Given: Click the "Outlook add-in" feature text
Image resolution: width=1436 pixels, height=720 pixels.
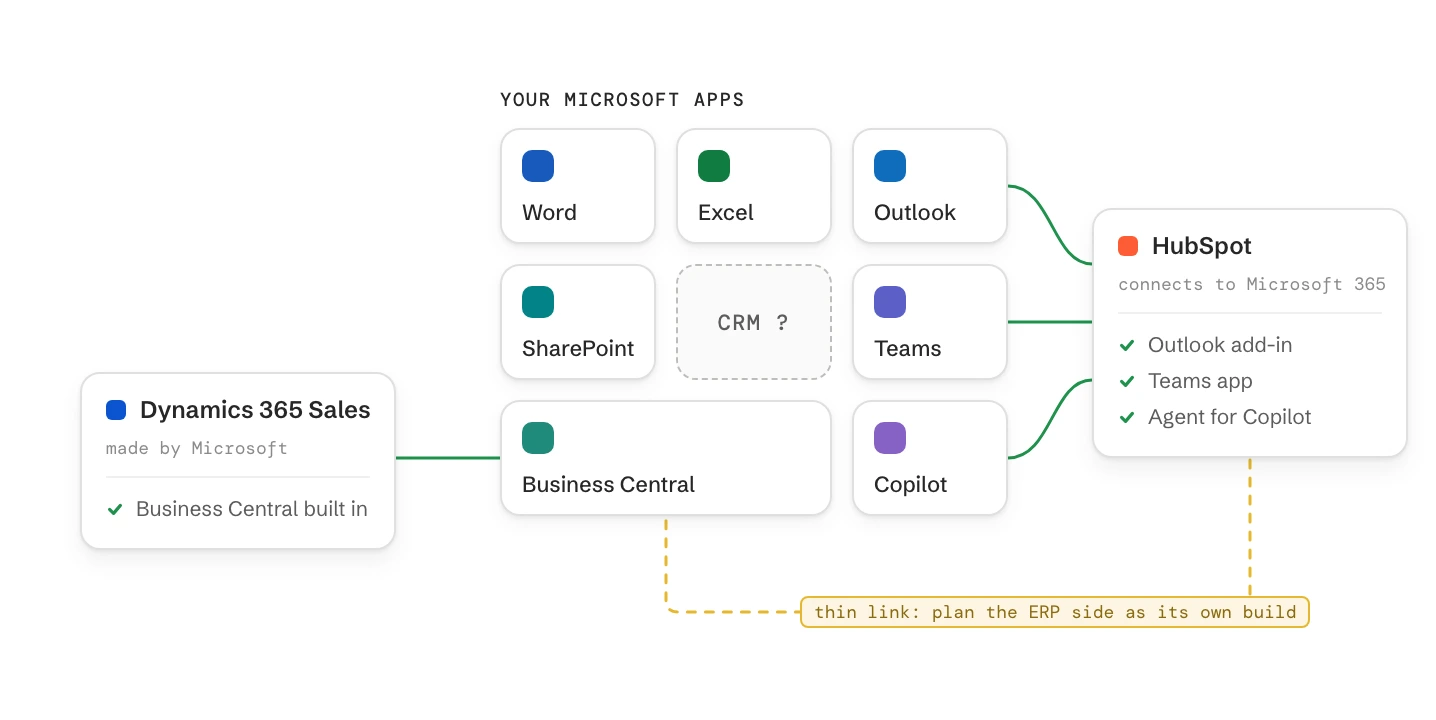Looking at the screenshot, I should [1220, 345].
